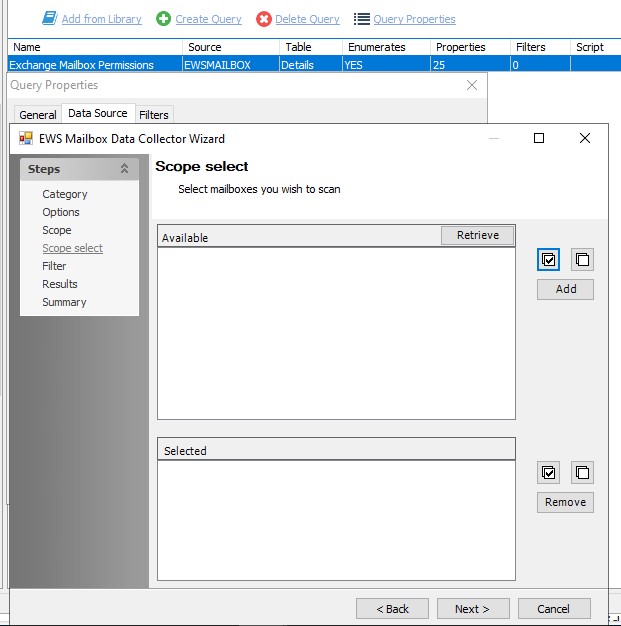Cancel the data collector wizard

553,608
